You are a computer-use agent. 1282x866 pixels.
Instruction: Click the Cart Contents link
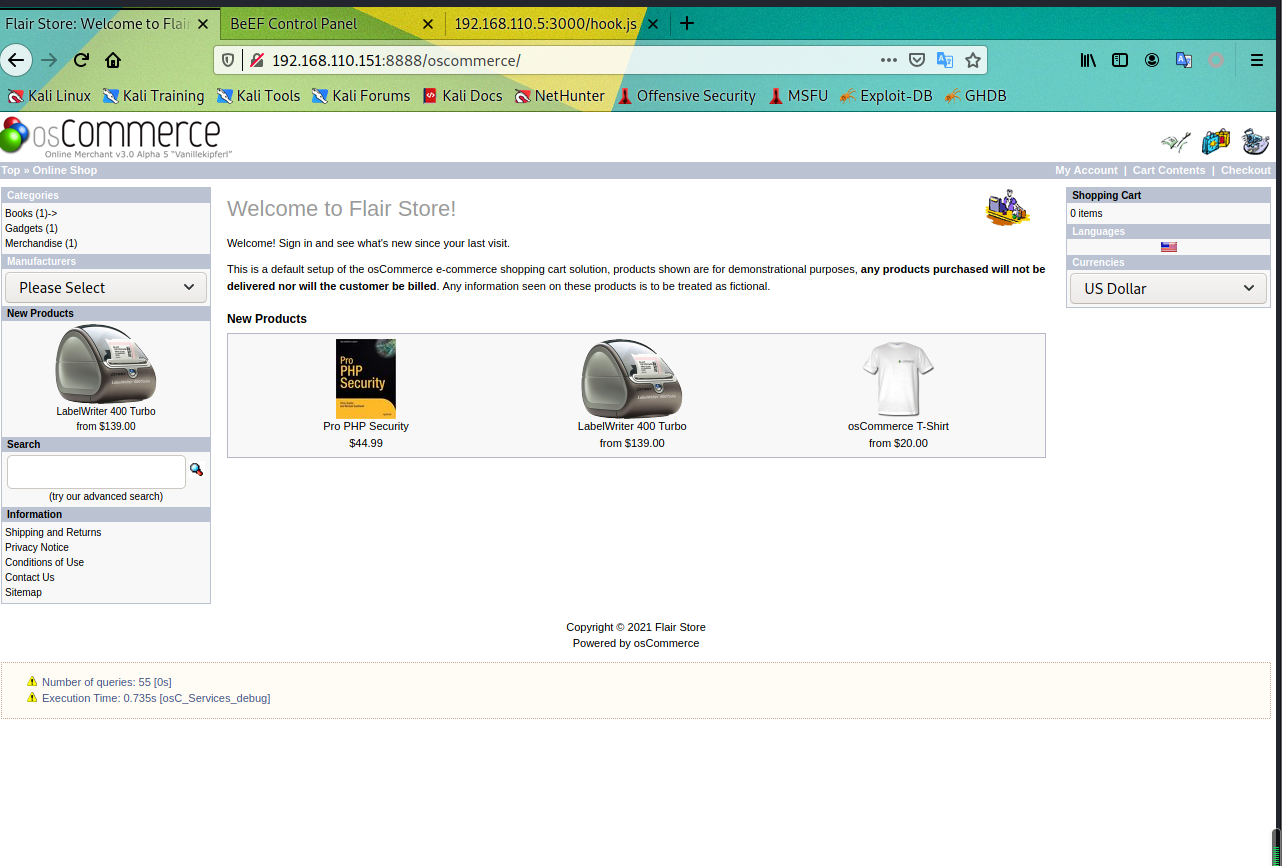coord(1169,170)
